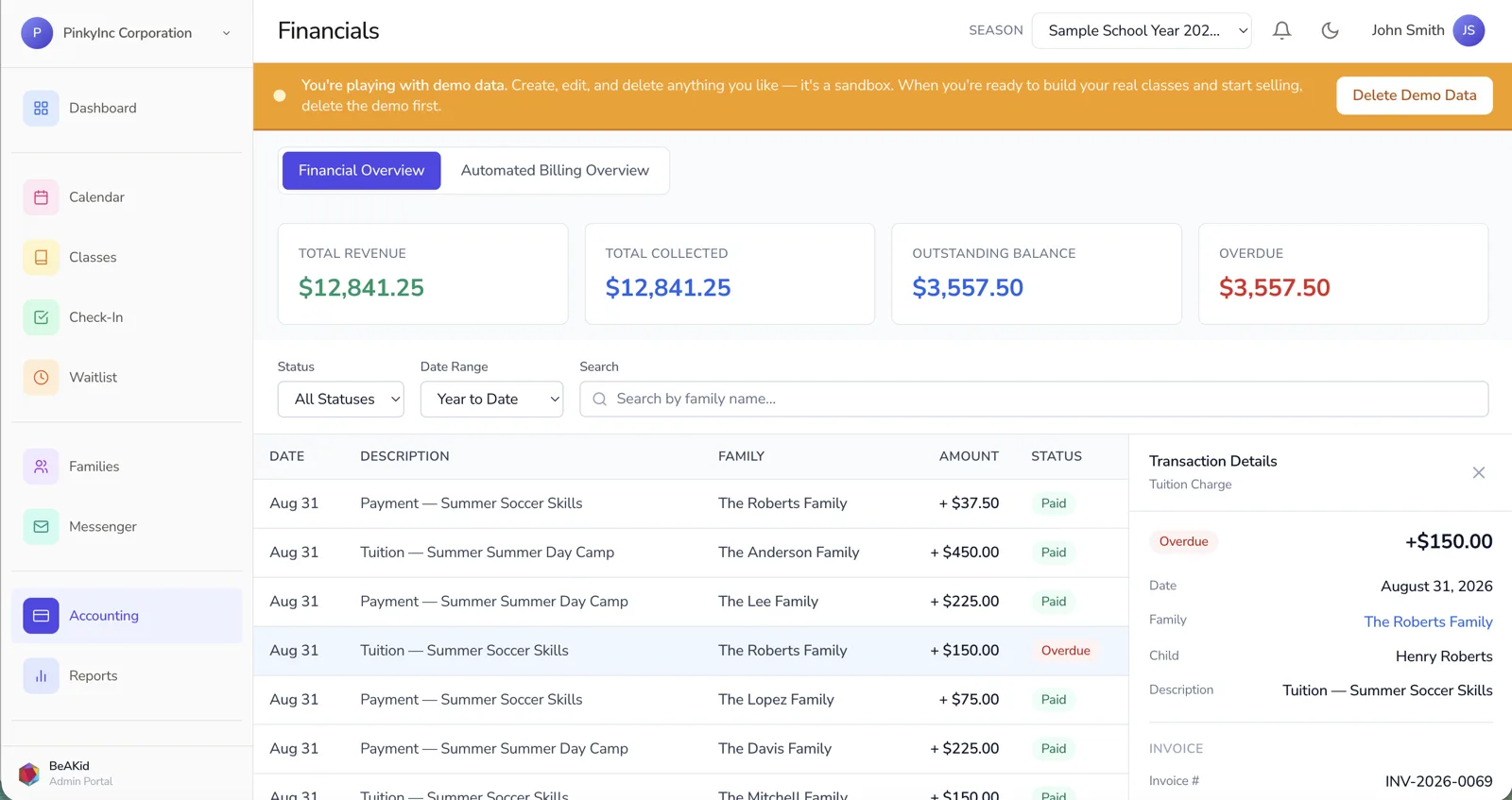Open the Families people icon
This screenshot has width=1512, height=800.
41,467
